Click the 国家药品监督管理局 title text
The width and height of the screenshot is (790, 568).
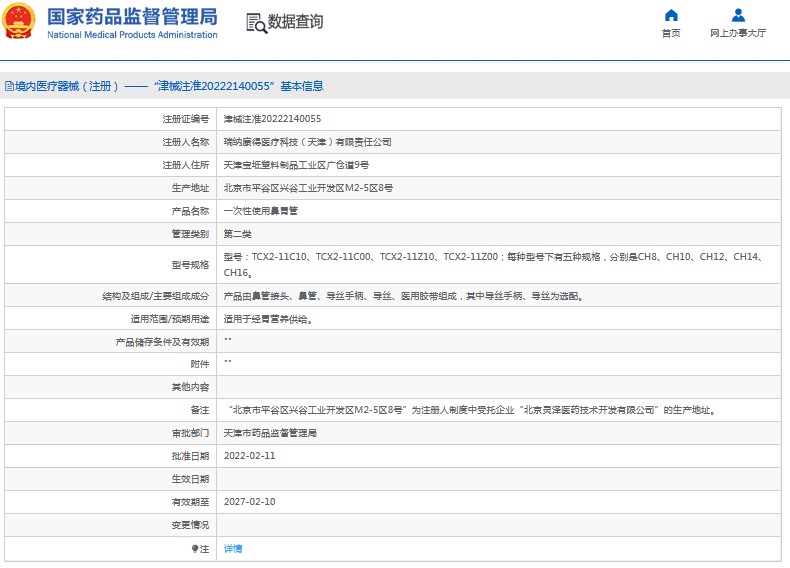pyautogui.click(x=133, y=17)
